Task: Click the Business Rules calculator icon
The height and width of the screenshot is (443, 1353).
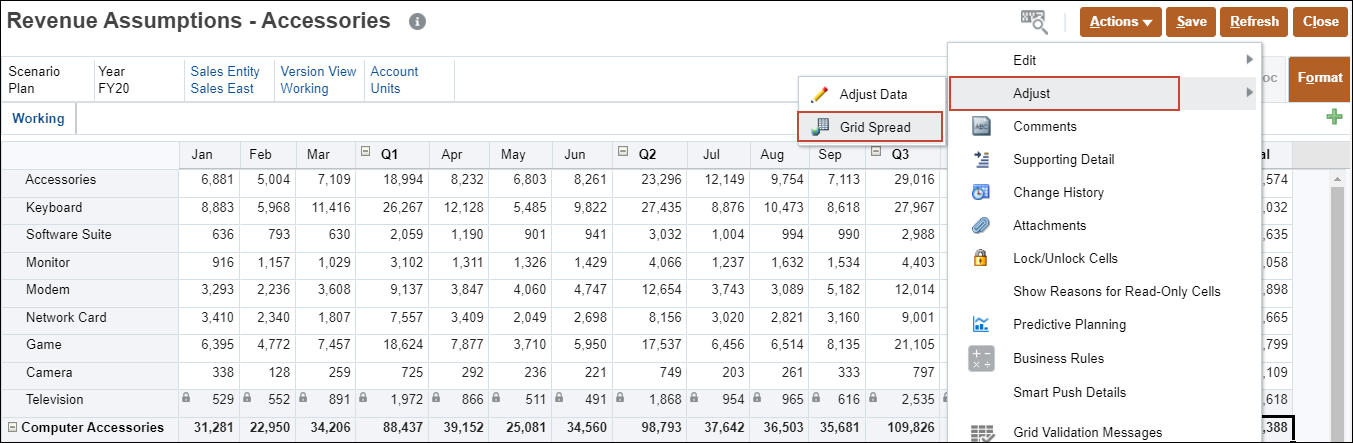Action: [981, 358]
